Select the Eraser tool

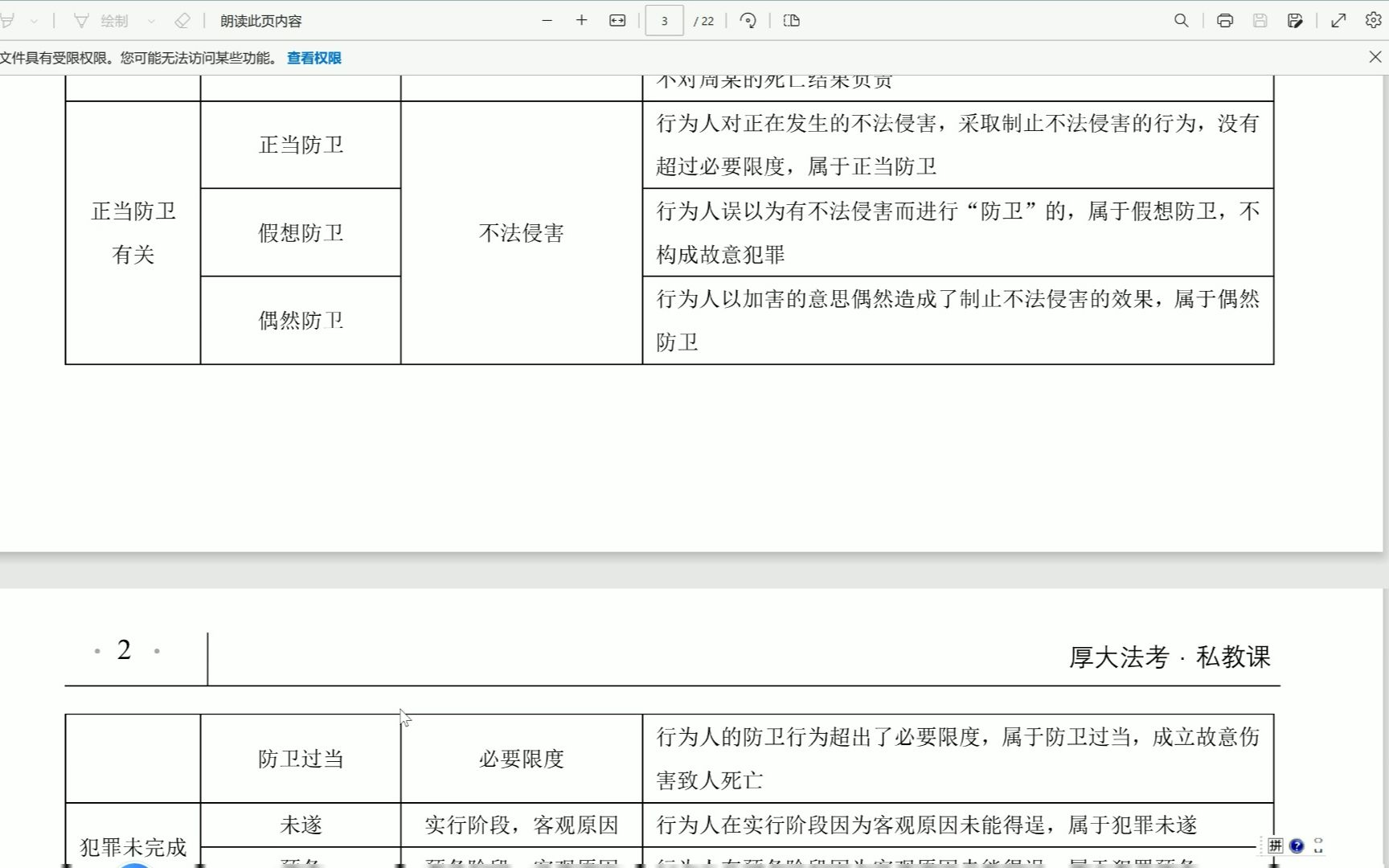click(182, 21)
